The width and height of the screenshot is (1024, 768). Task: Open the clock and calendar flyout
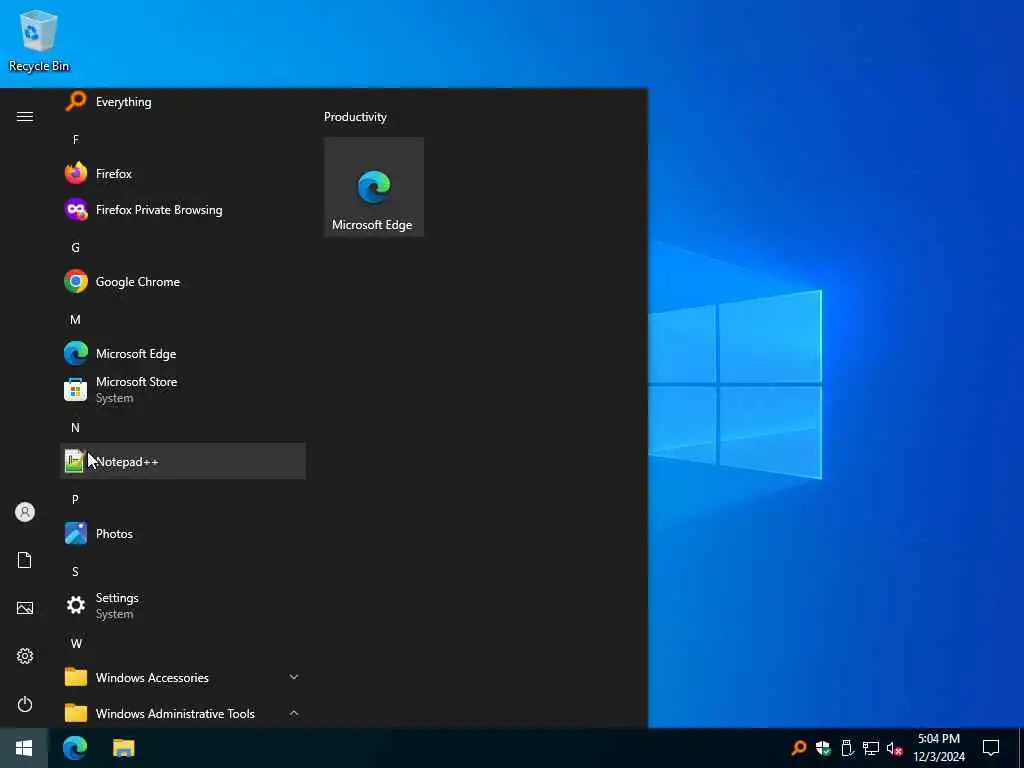click(x=939, y=748)
